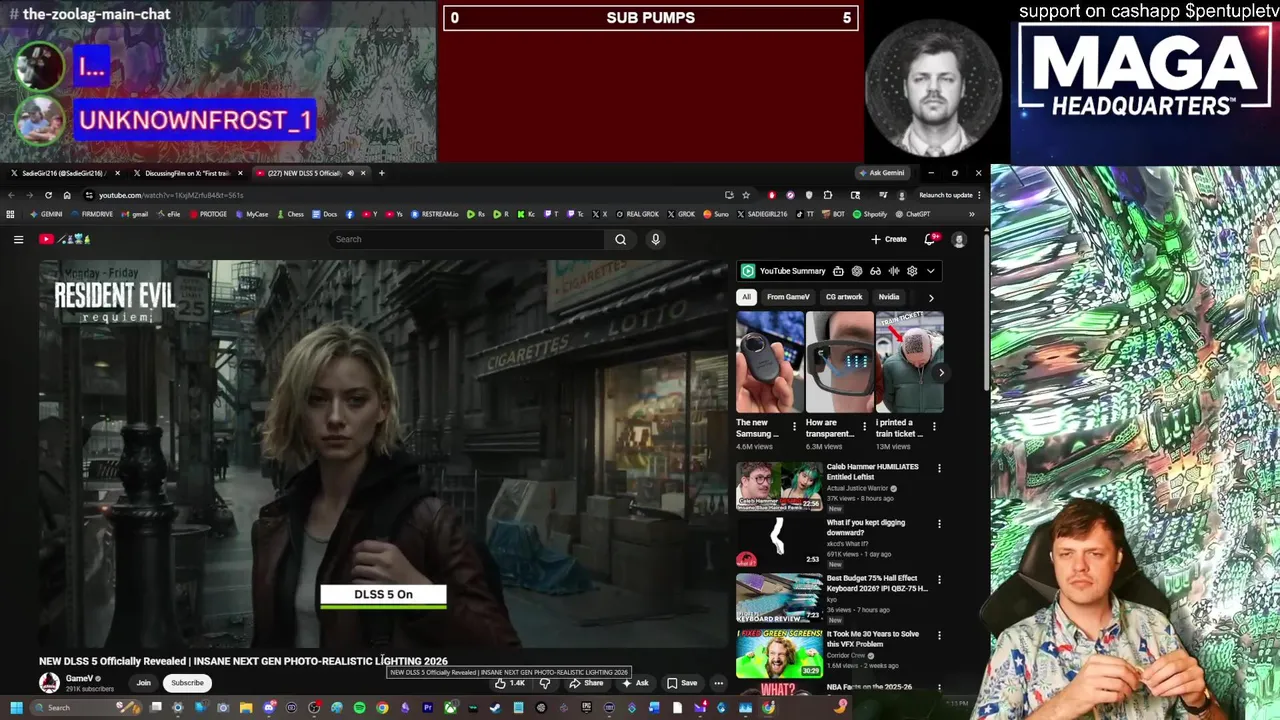
Task: Activate voice search microphone
Action: (655, 239)
